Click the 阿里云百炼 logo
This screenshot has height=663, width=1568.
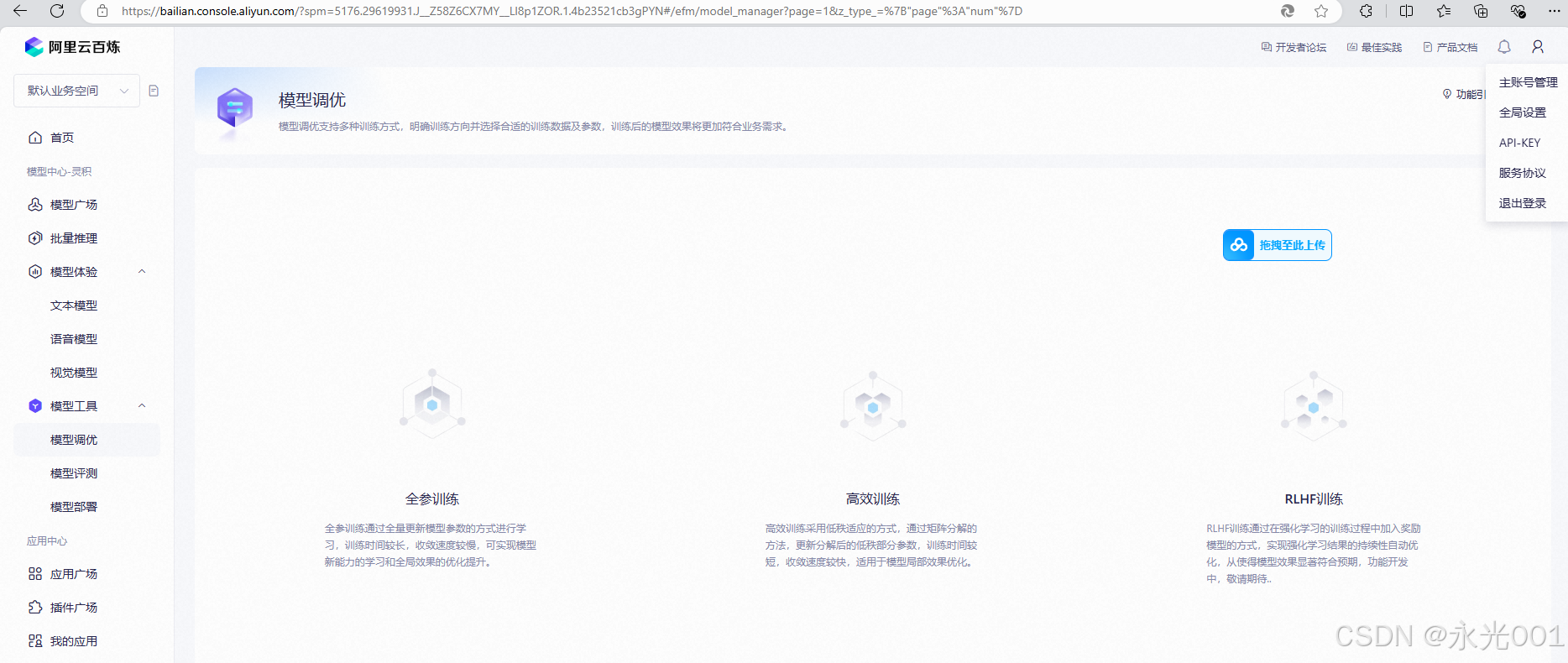pos(72,47)
